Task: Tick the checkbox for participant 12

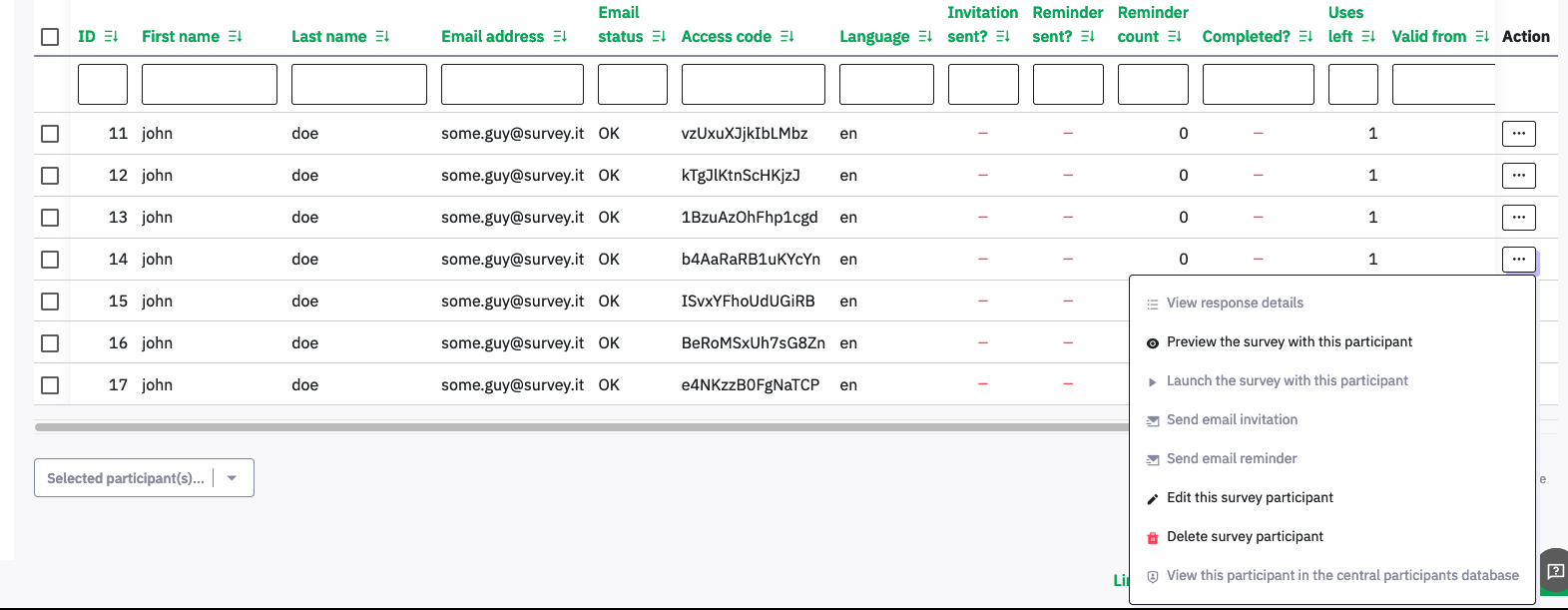Action: point(50,176)
